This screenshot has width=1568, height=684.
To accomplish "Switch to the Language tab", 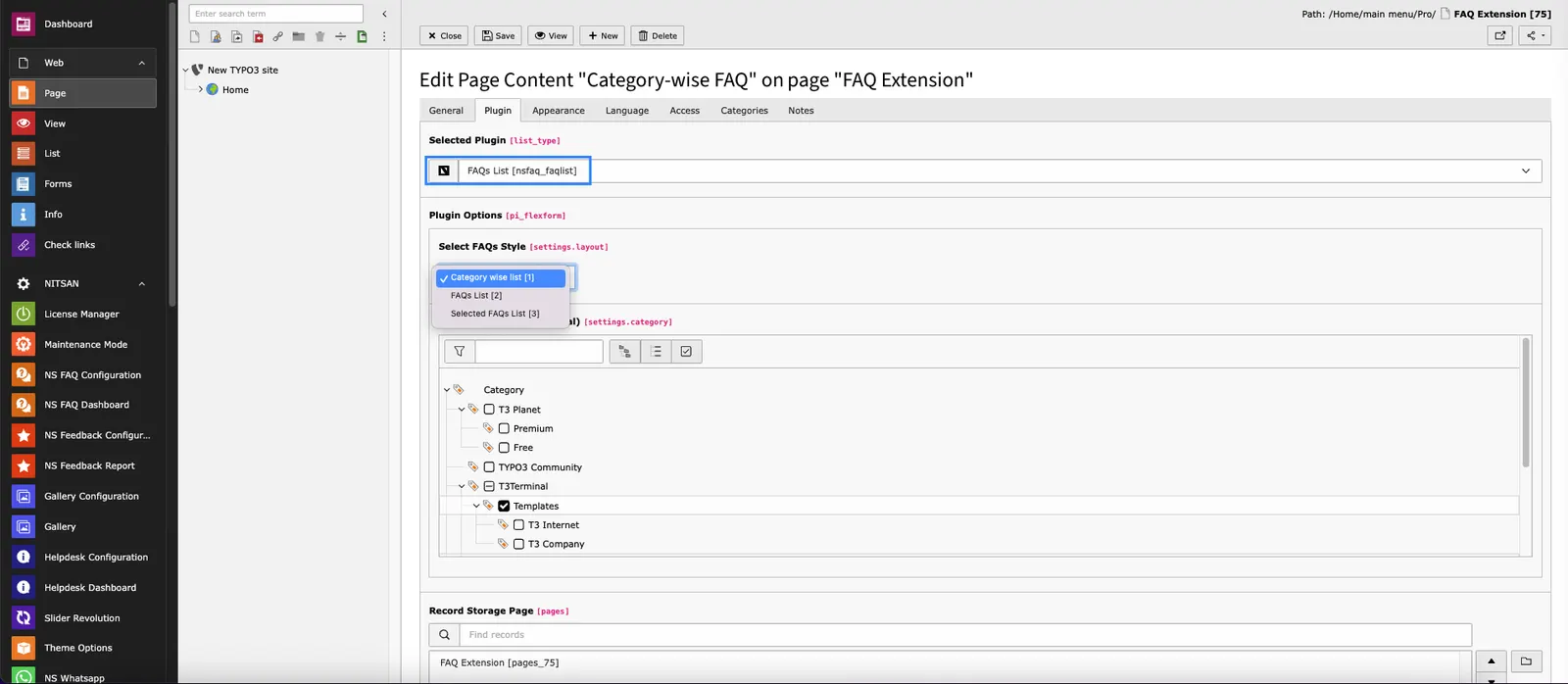I will click(x=627, y=111).
